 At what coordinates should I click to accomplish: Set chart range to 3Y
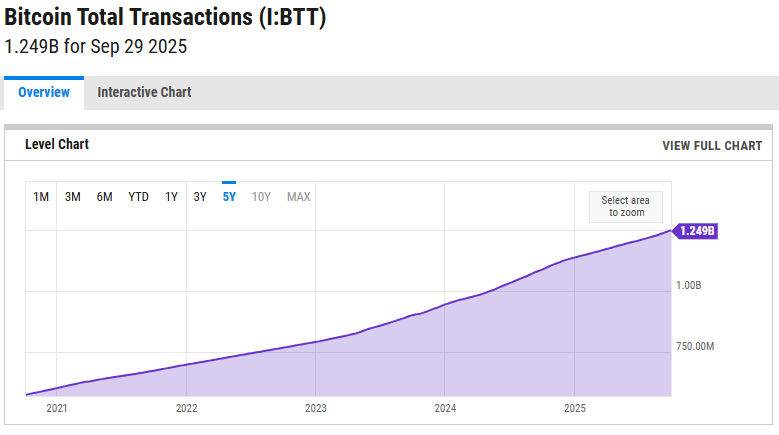click(200, 197)
